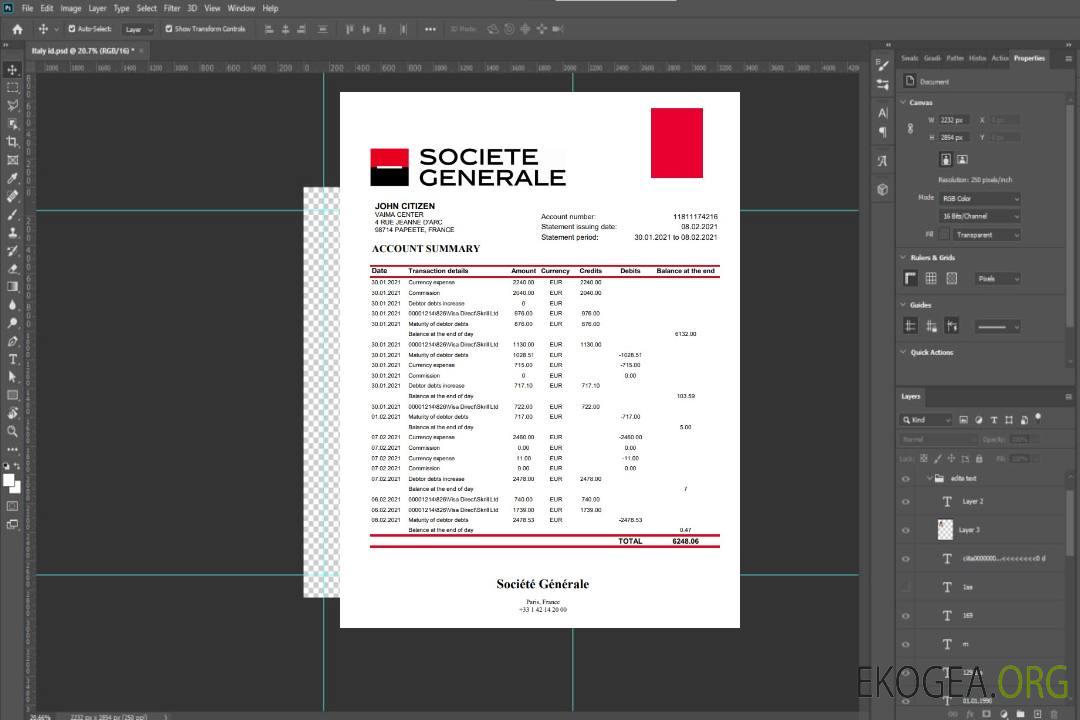The image size is (1080, 720).
Task: Select the Brush tool
Action: pyautogui.click(x=12, y=214)
